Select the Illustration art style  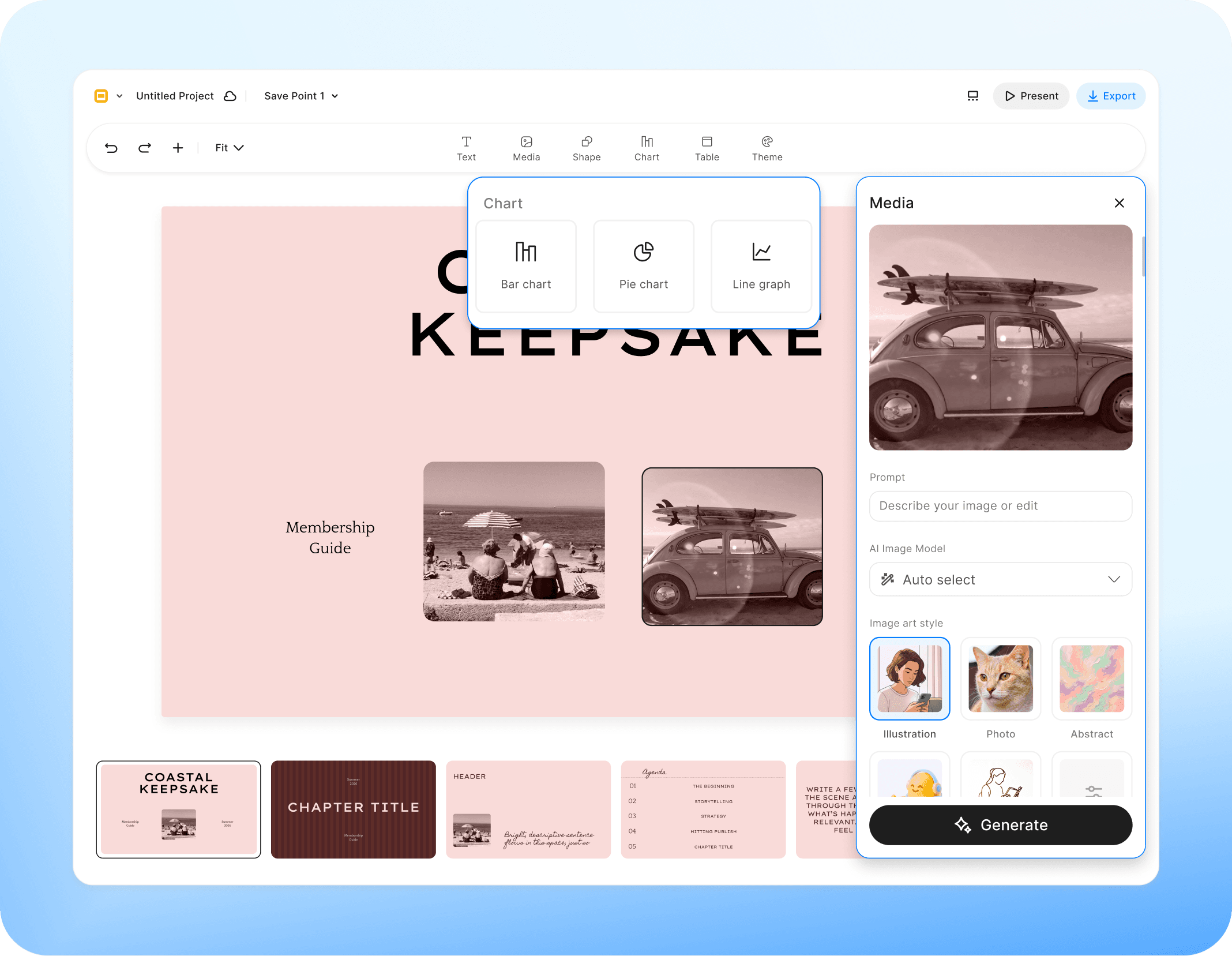[909, 678]
